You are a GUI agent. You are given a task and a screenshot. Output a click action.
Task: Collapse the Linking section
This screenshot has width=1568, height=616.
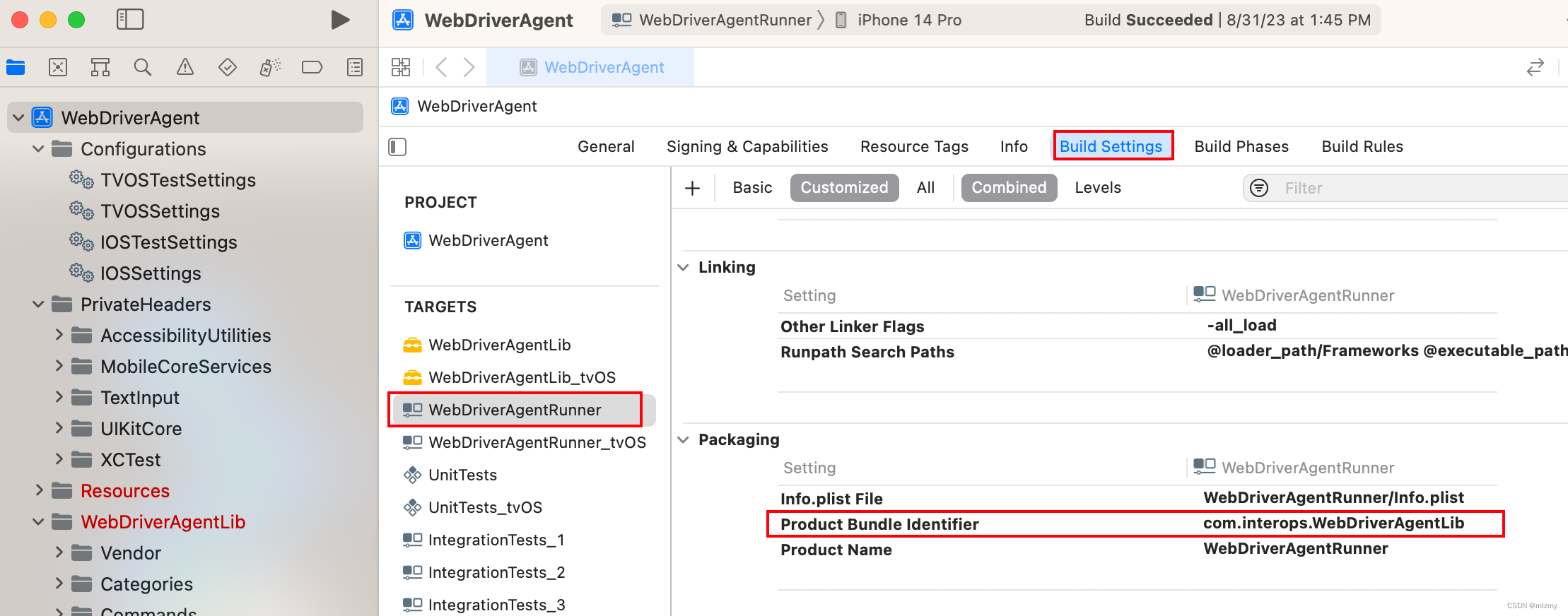tap(683, 267)
